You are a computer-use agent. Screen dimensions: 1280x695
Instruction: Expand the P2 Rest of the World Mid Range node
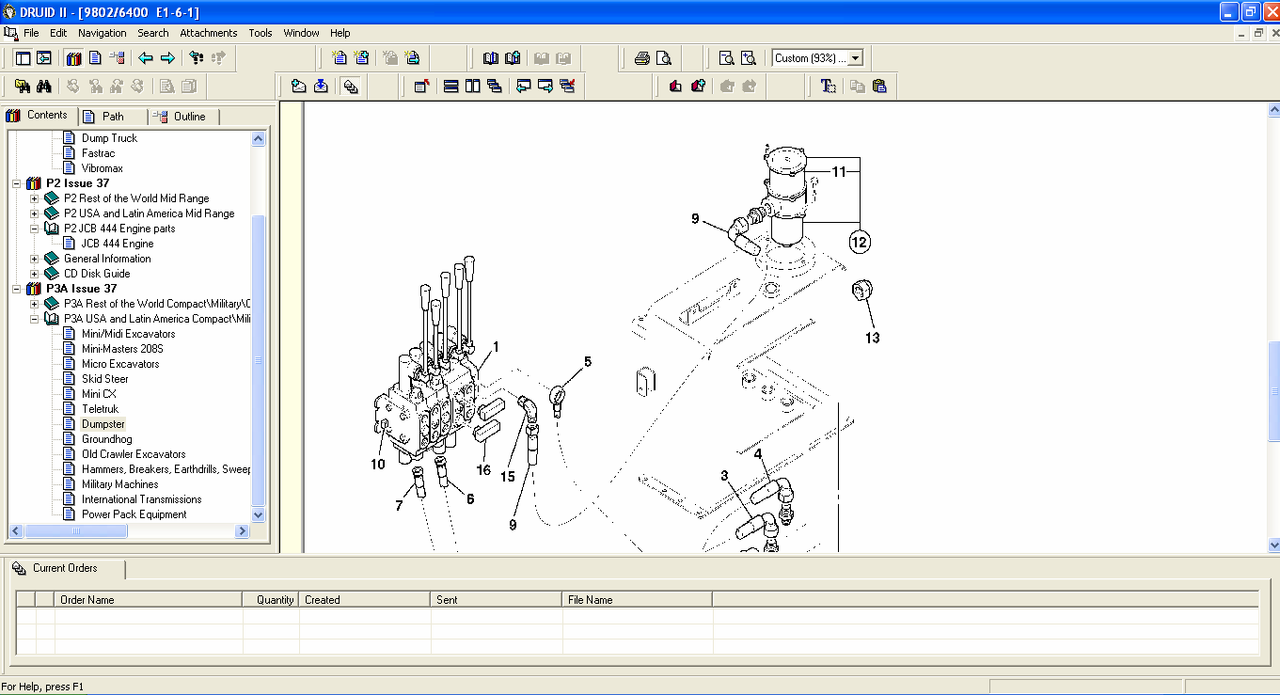tap(34, 199)
